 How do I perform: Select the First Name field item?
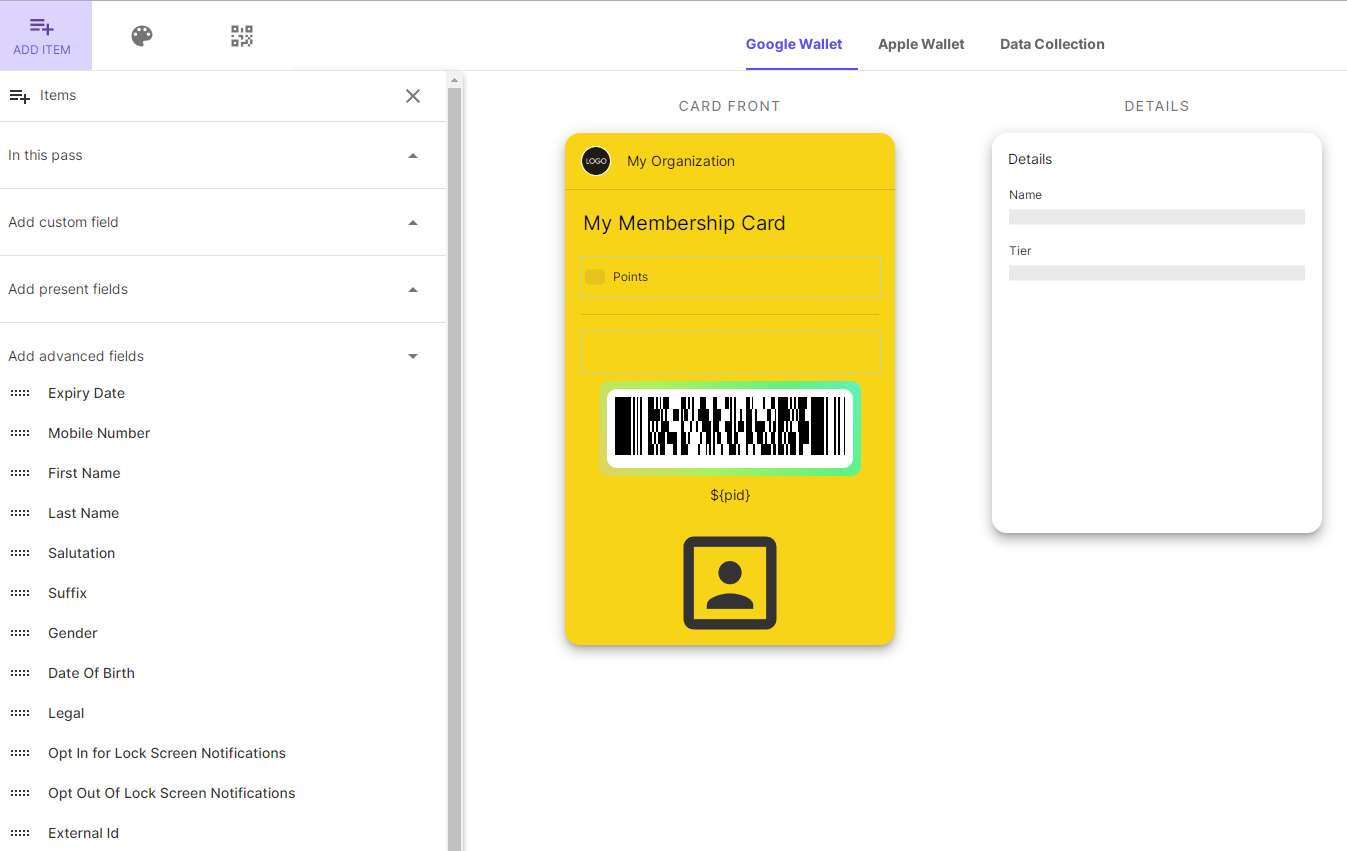click(x=84, y=473)
